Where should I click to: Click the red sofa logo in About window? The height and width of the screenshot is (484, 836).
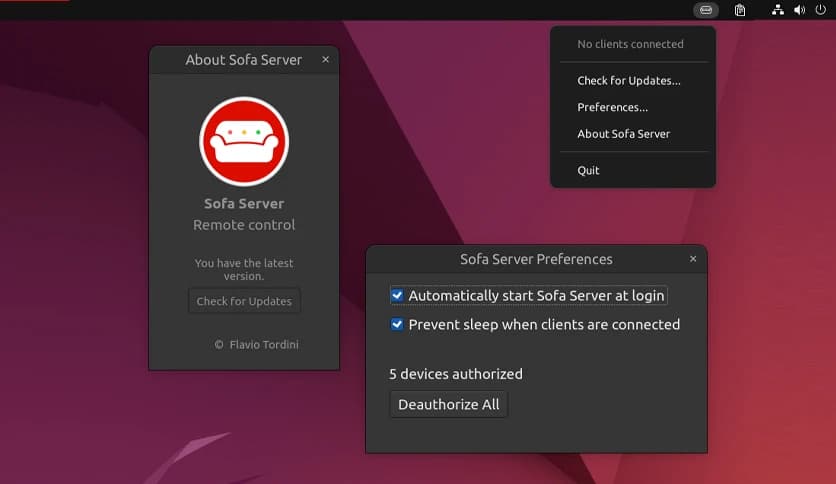[x=244, y=141]
